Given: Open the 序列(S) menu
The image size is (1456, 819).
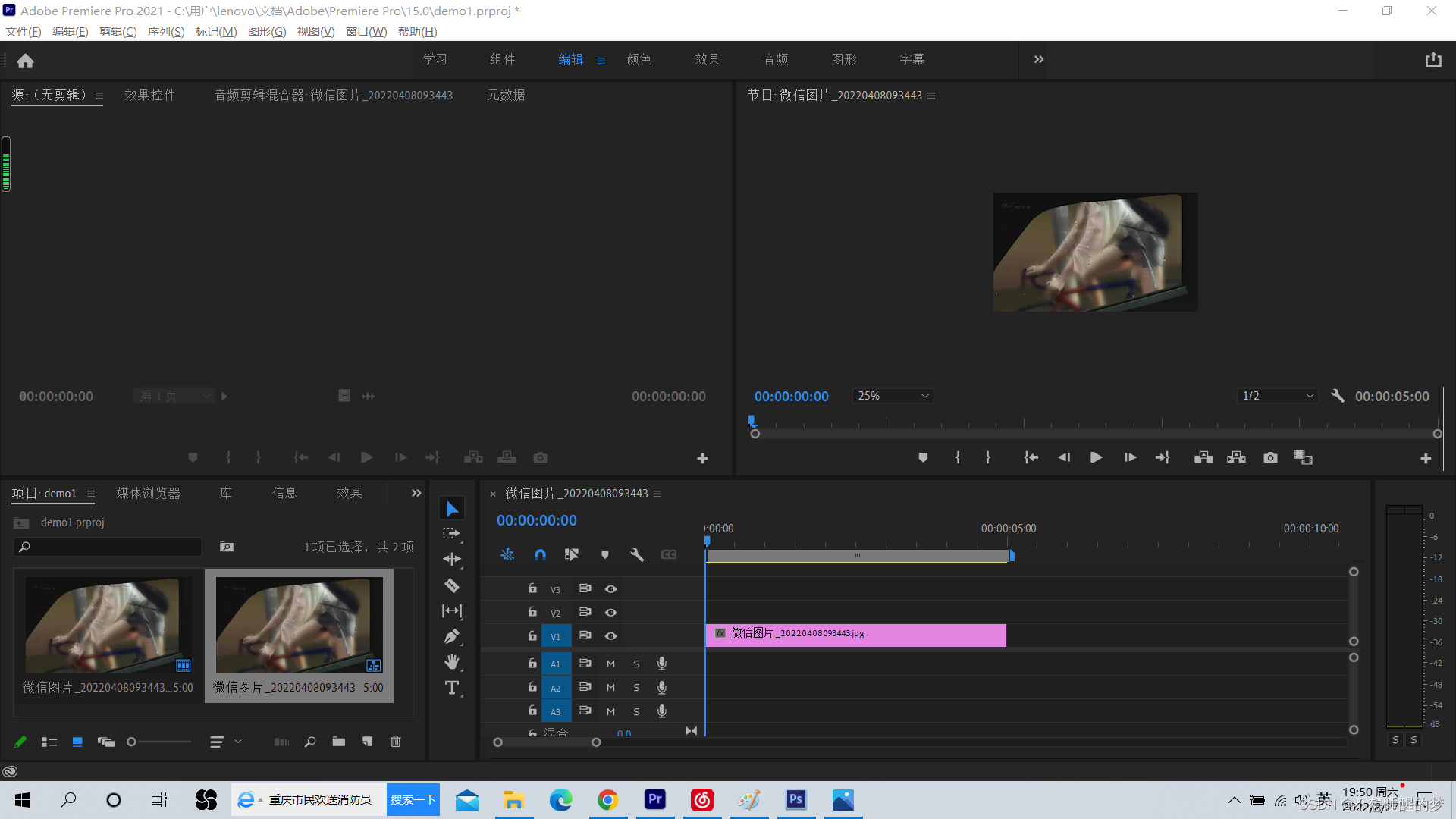Looking at the screenshot, I should coord(165,31).
